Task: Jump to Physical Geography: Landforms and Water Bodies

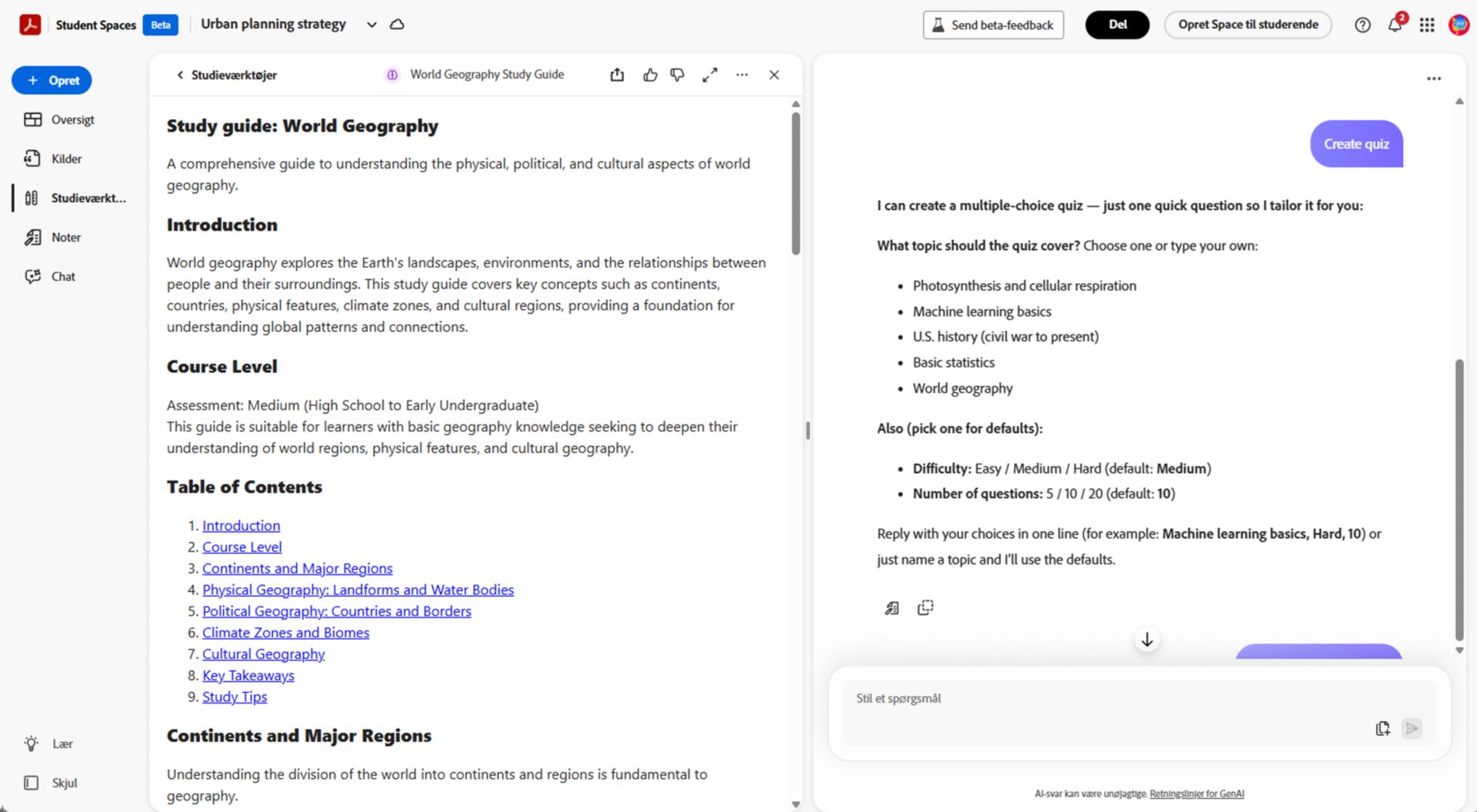Action: click(x=358, y=590)
